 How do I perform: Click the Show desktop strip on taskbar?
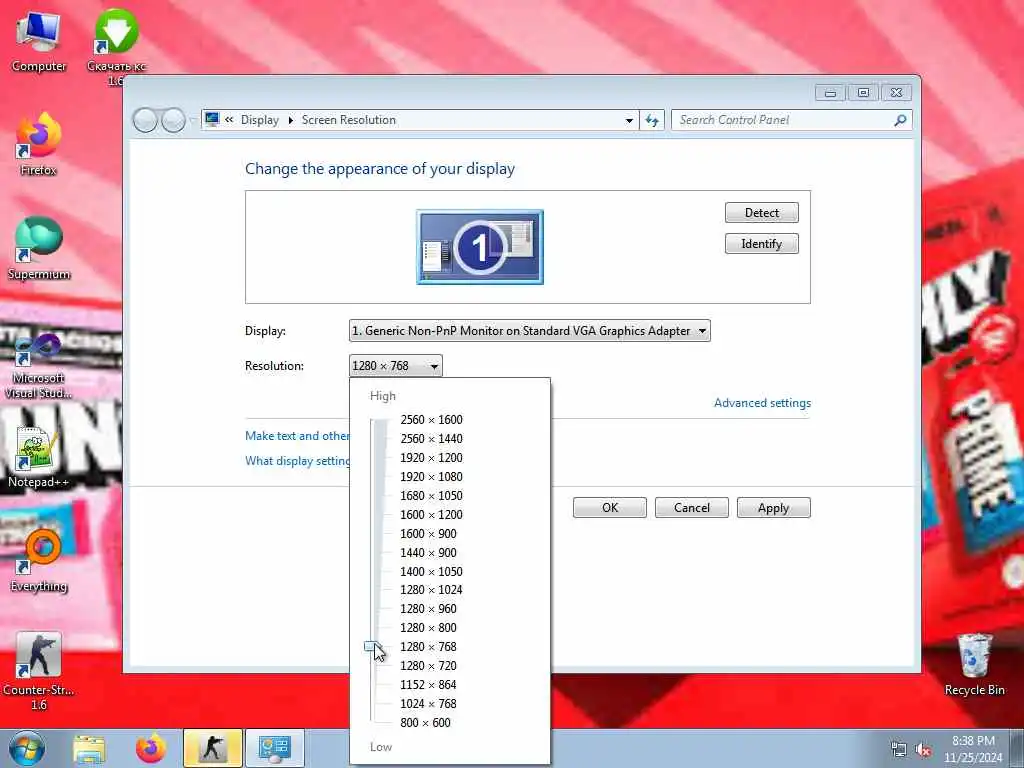(1017, 749)
